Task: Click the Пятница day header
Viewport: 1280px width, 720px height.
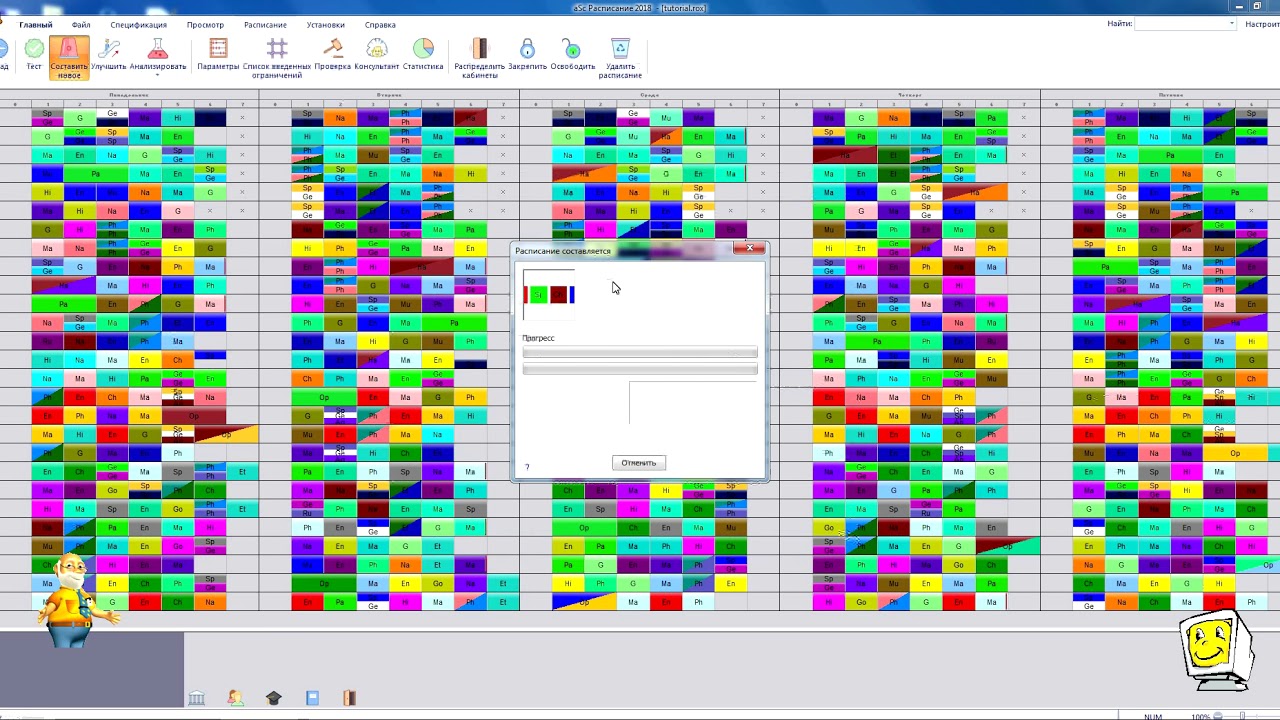Action: coord(1170,95)
